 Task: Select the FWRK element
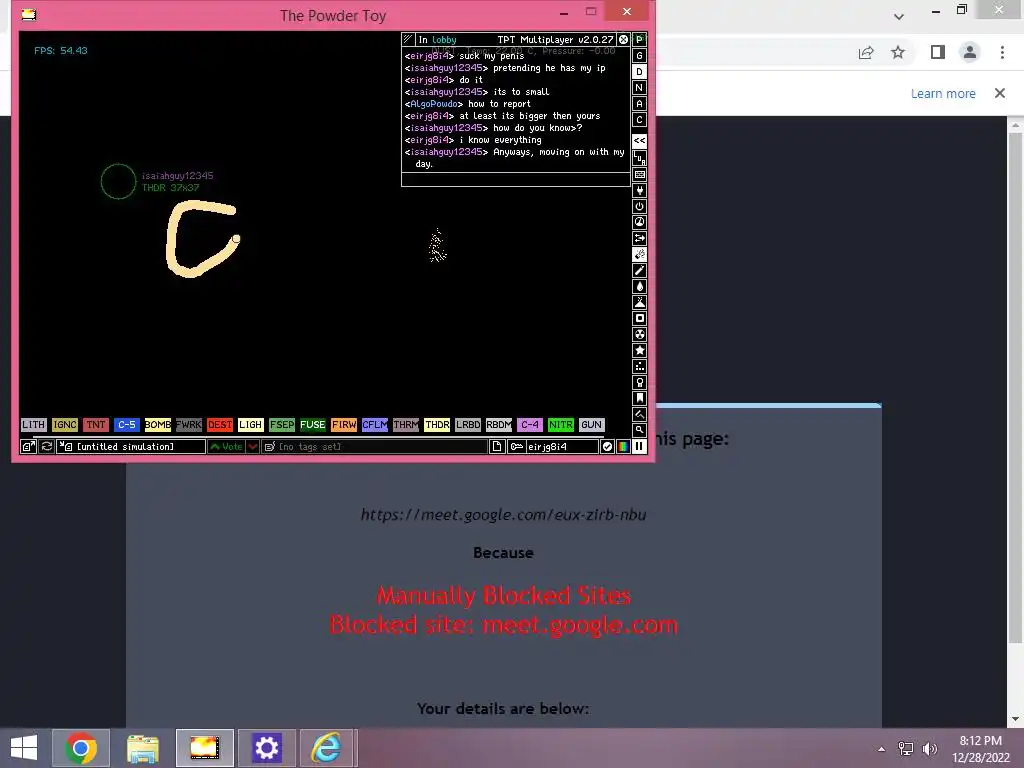[189, 424]
